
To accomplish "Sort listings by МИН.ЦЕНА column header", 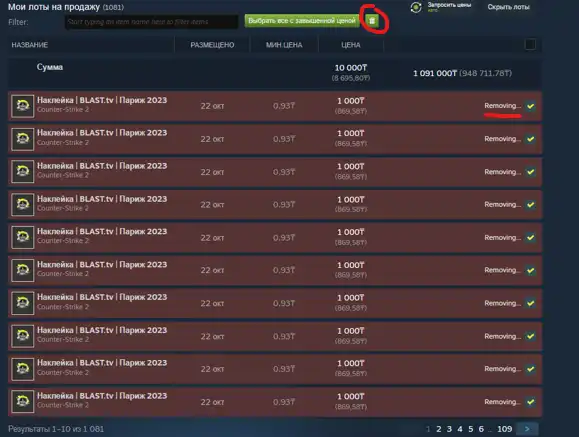I will (x=284, y=45).
